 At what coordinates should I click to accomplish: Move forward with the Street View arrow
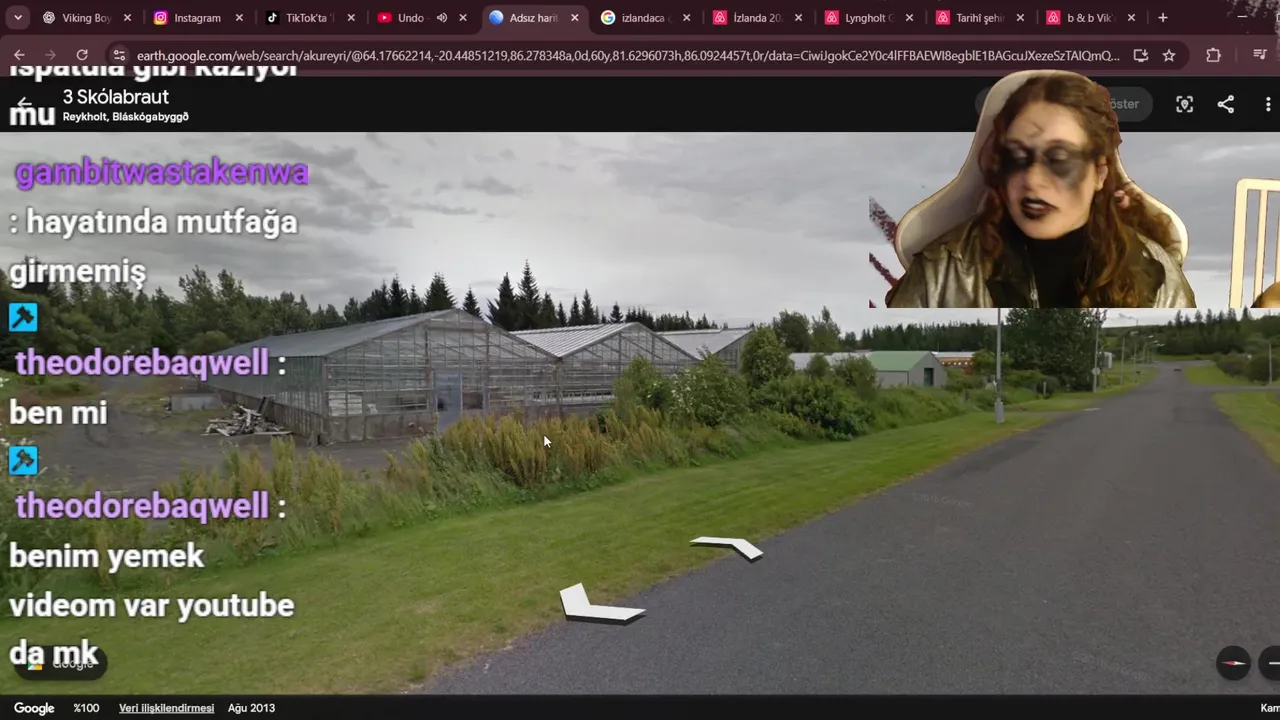point(727,547)
